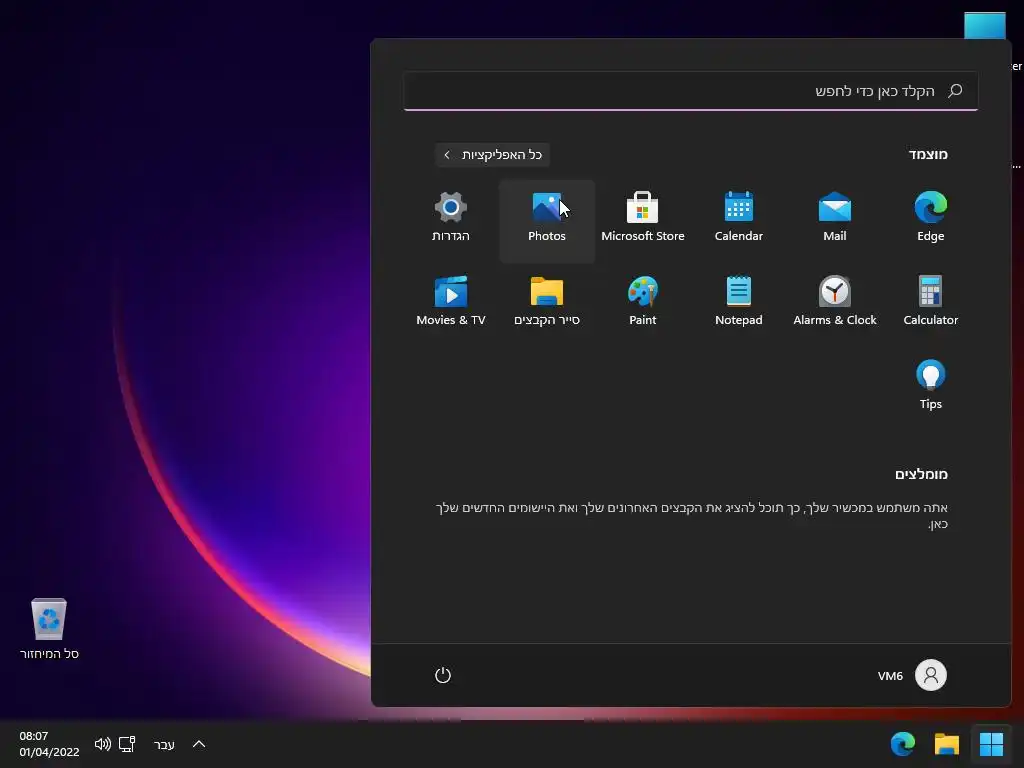Click the search magnifier icon

pyautogui.click(x=955, y=91)
